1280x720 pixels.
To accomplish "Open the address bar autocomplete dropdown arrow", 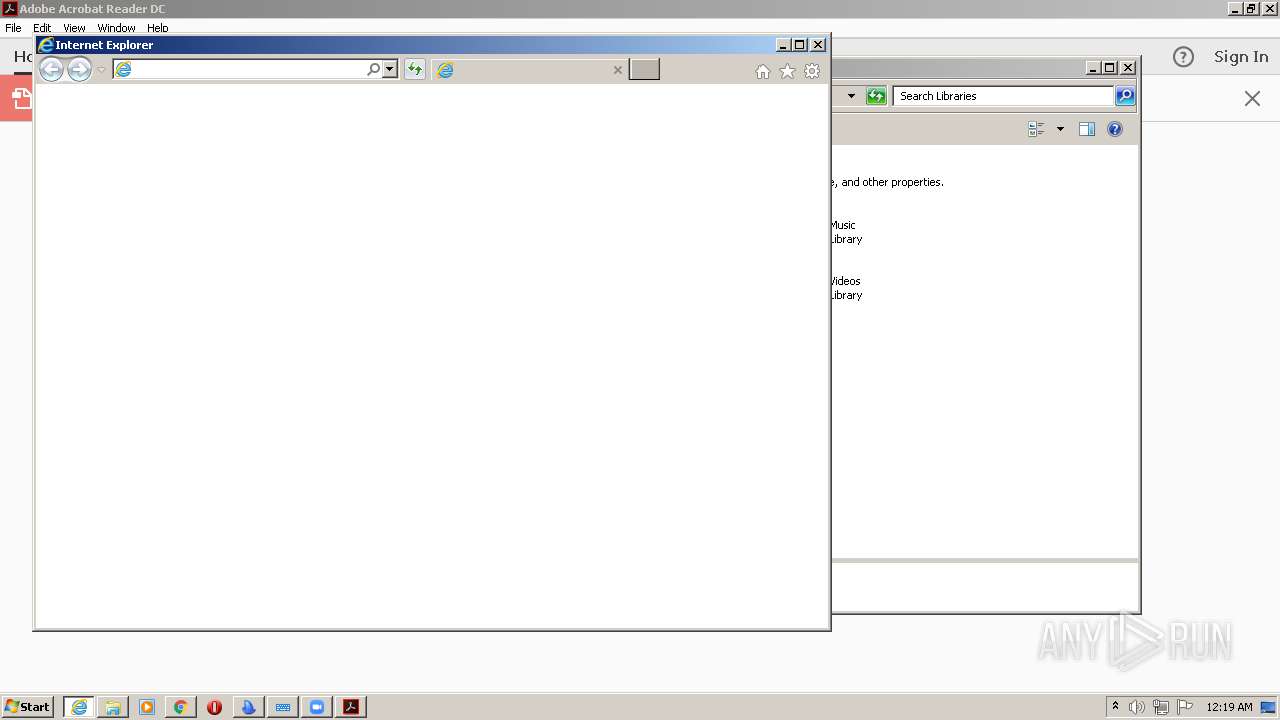I will tap(390, 69).
